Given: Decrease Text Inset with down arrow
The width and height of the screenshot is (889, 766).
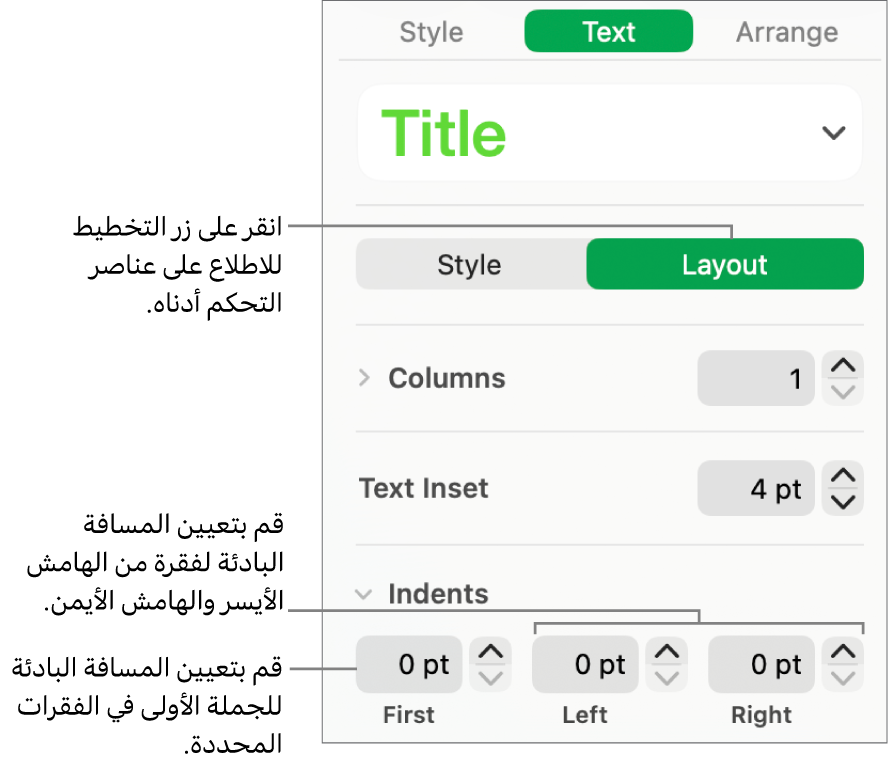Looking at the screenshot, I should point(844,501).
